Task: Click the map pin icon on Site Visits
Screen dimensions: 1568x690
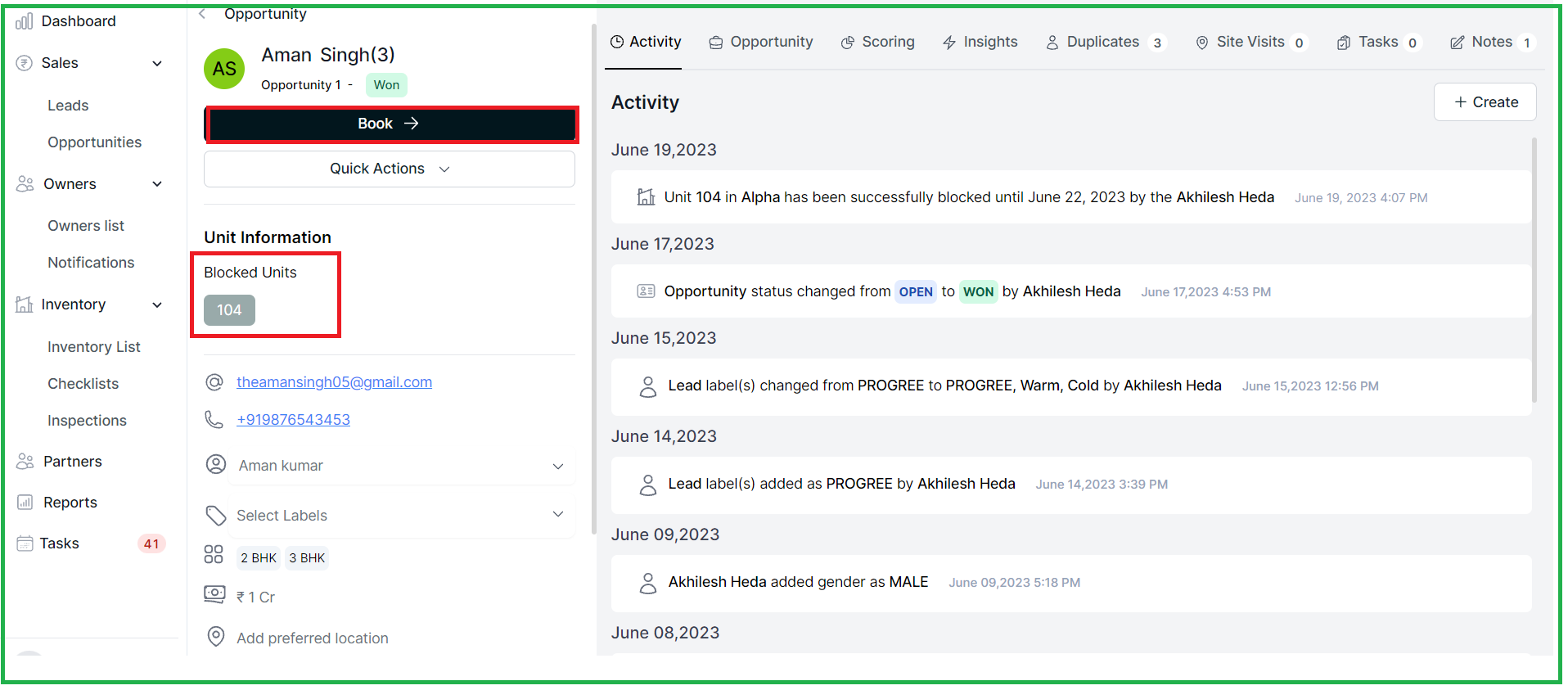Action: coord(1202,43)
